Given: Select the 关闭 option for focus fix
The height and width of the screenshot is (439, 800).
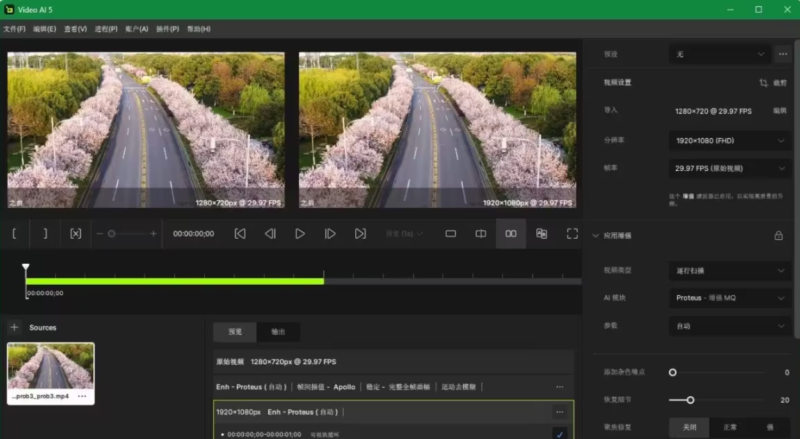Looking at the screenshot, I should [688, 427].
